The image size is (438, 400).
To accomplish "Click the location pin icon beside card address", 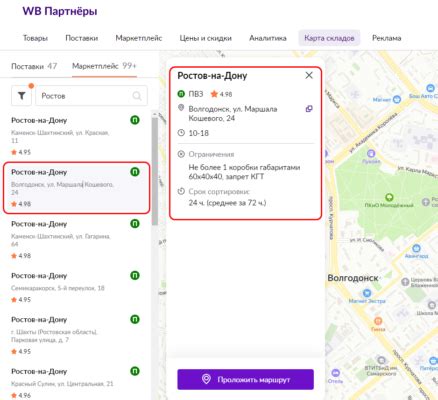I will [x=181, y=108].
